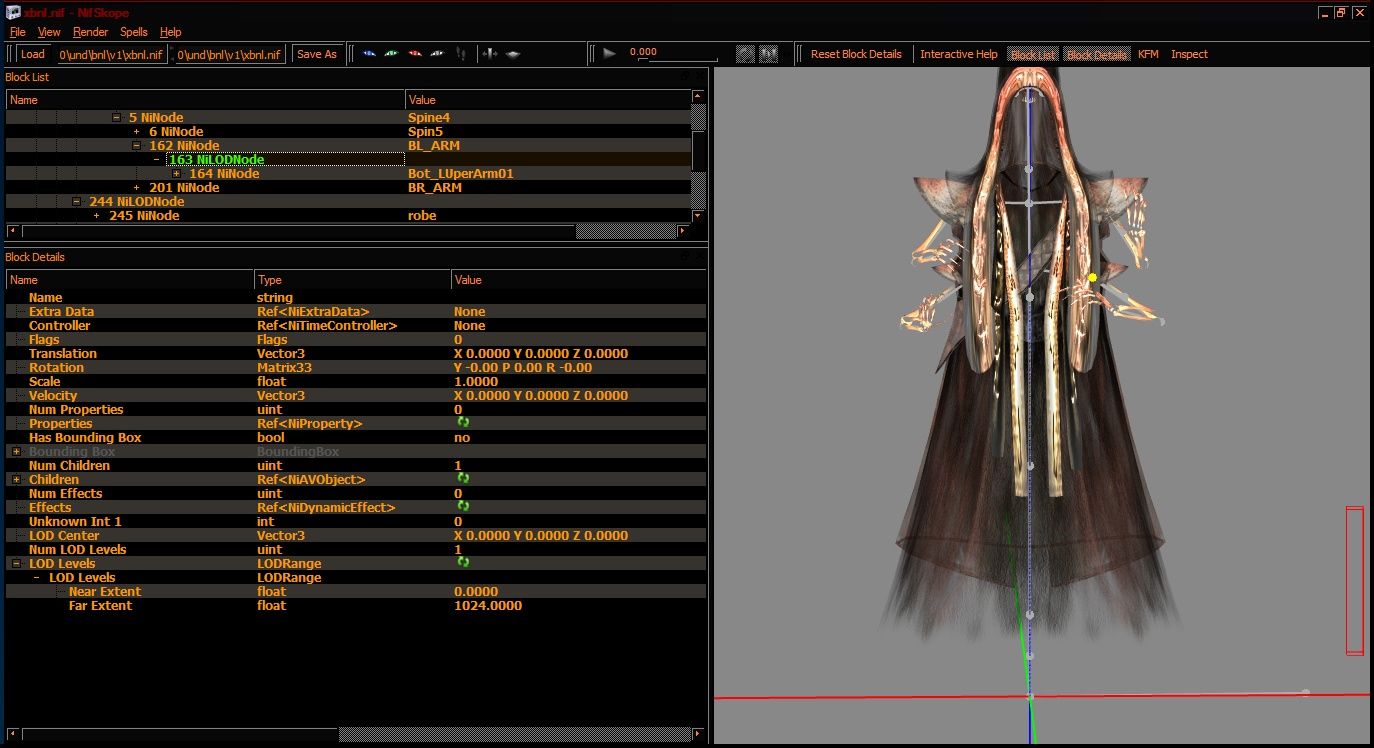
Task: Click the Block Details Type column header
Action: tap(352, 280)
